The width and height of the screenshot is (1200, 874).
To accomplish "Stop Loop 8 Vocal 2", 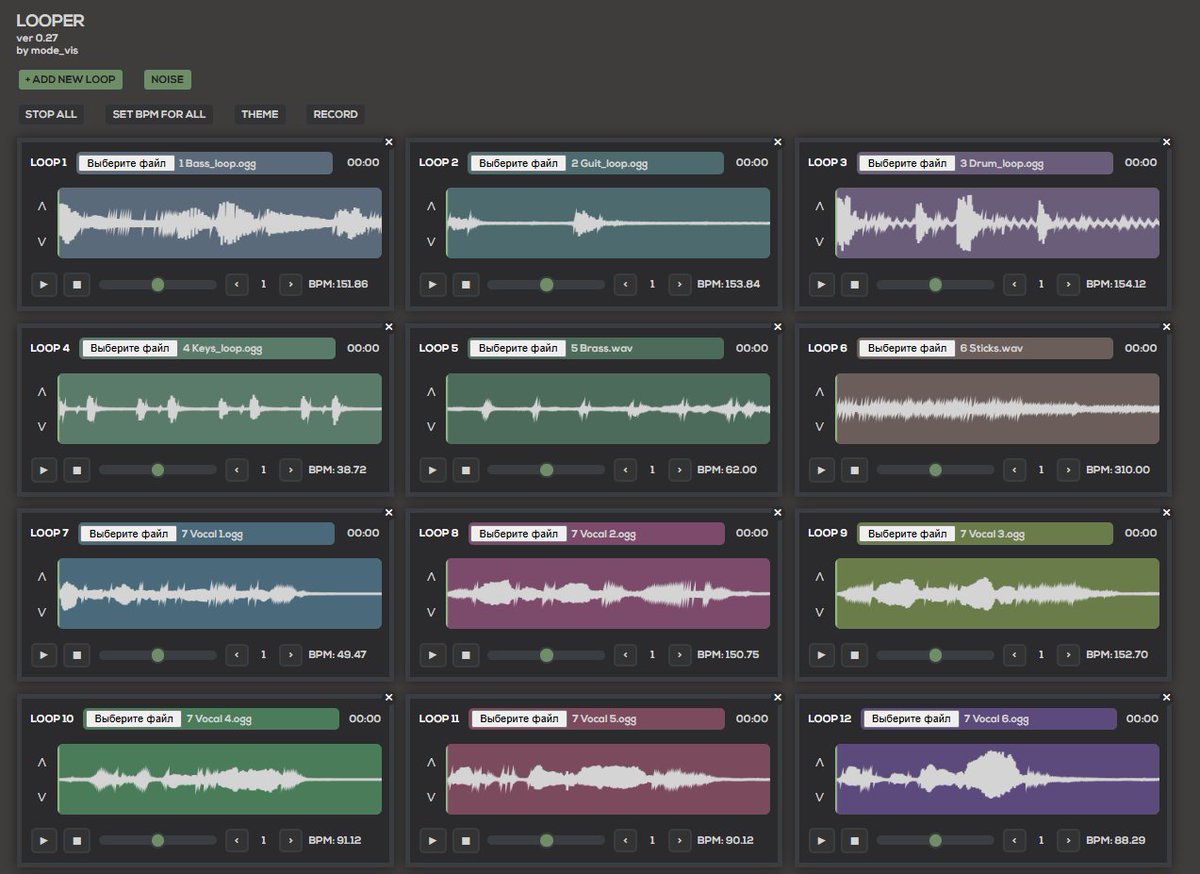I will click(465, 655).
